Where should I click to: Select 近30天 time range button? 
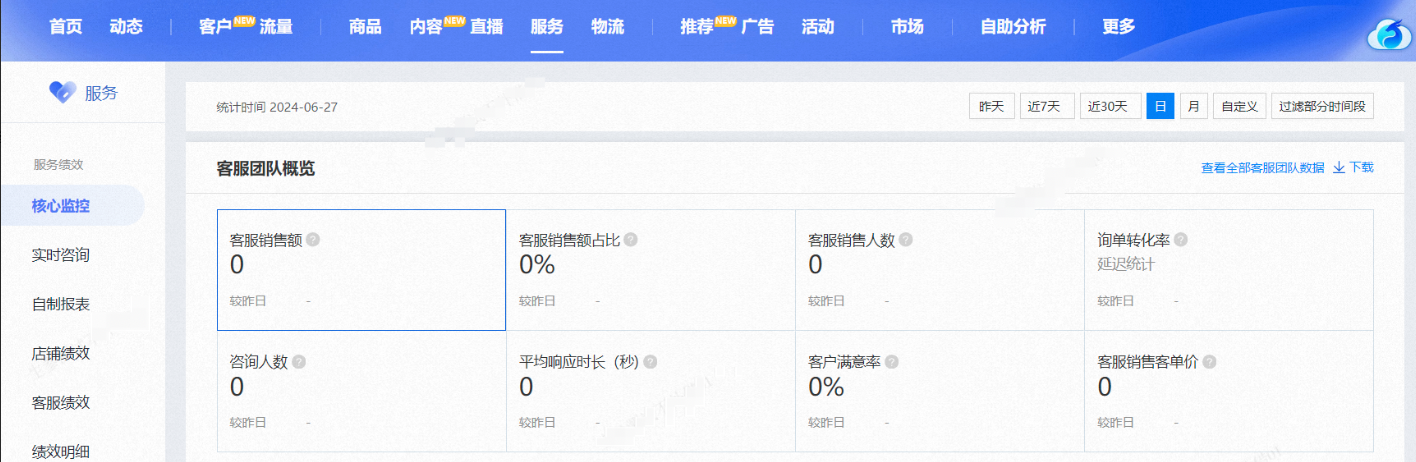tap(1110, 106)
